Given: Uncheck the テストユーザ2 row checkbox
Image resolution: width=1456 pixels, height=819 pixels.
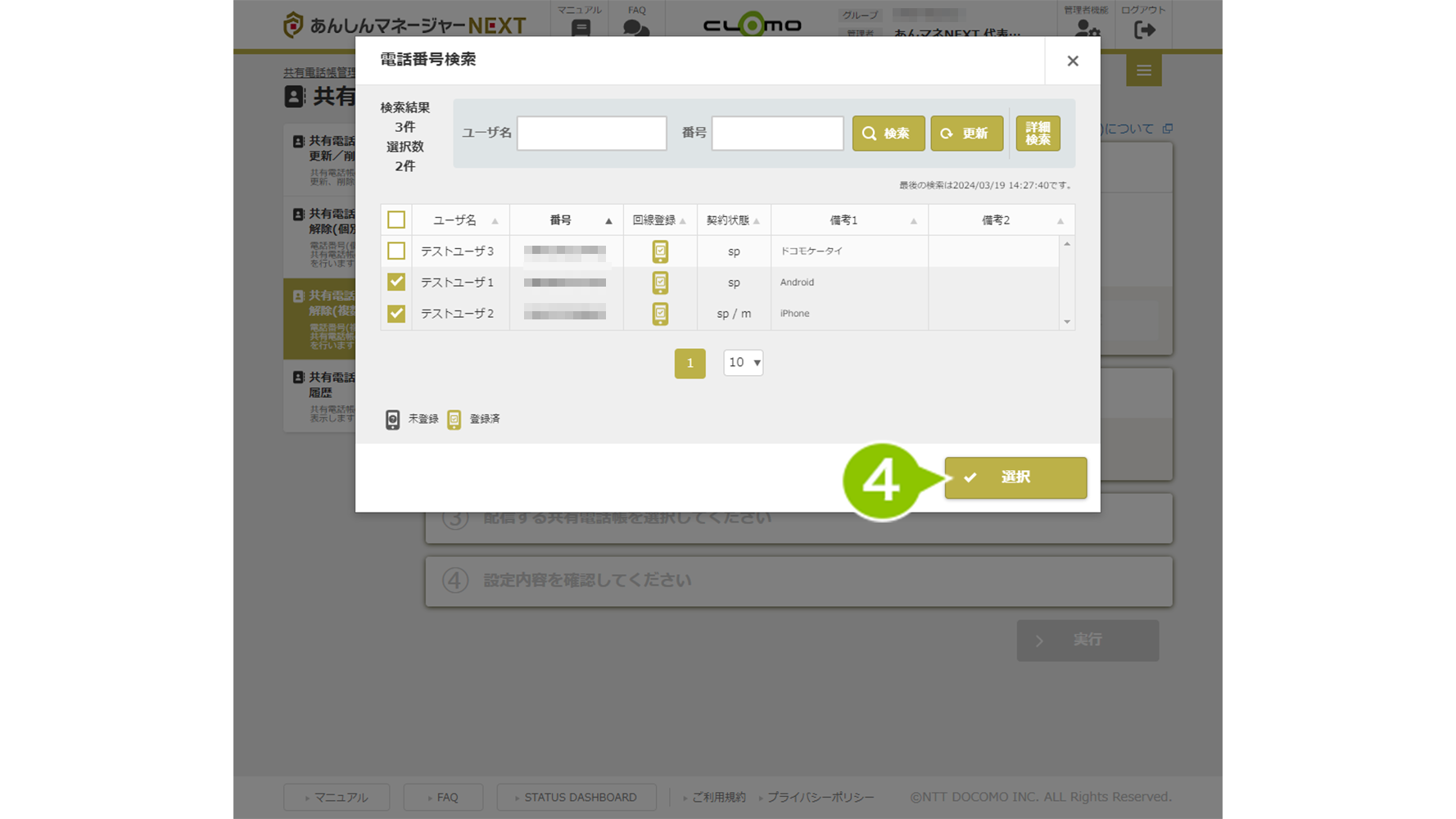Looking at the screenshot, I should point(396,314).
